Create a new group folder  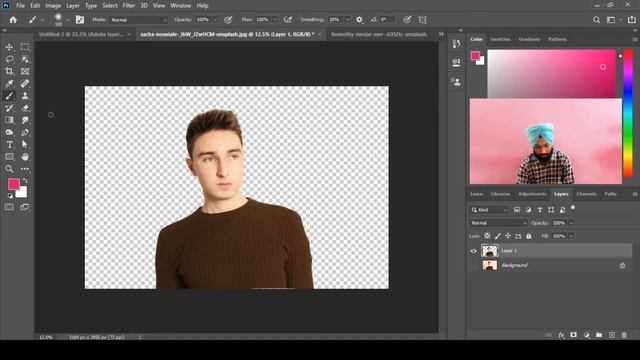coord(599,335)
